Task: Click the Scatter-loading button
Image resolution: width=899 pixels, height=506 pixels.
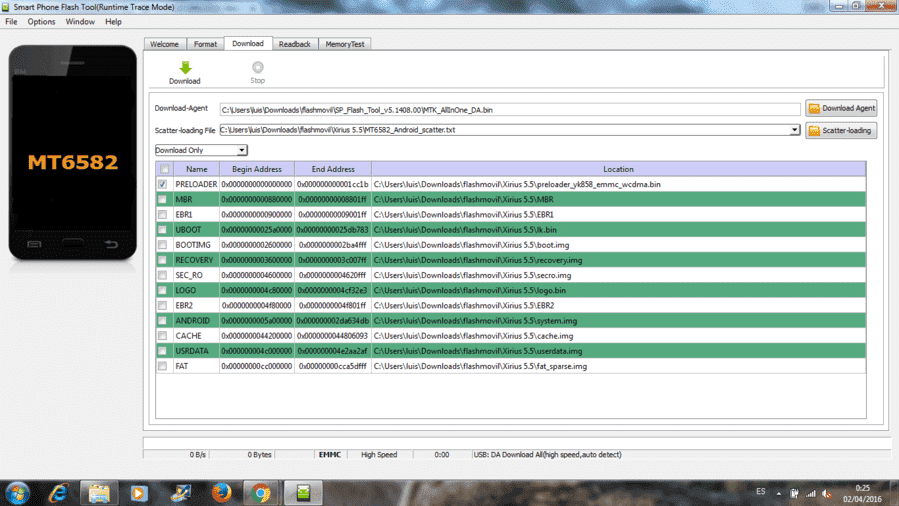Action: (x=841, y=131)
